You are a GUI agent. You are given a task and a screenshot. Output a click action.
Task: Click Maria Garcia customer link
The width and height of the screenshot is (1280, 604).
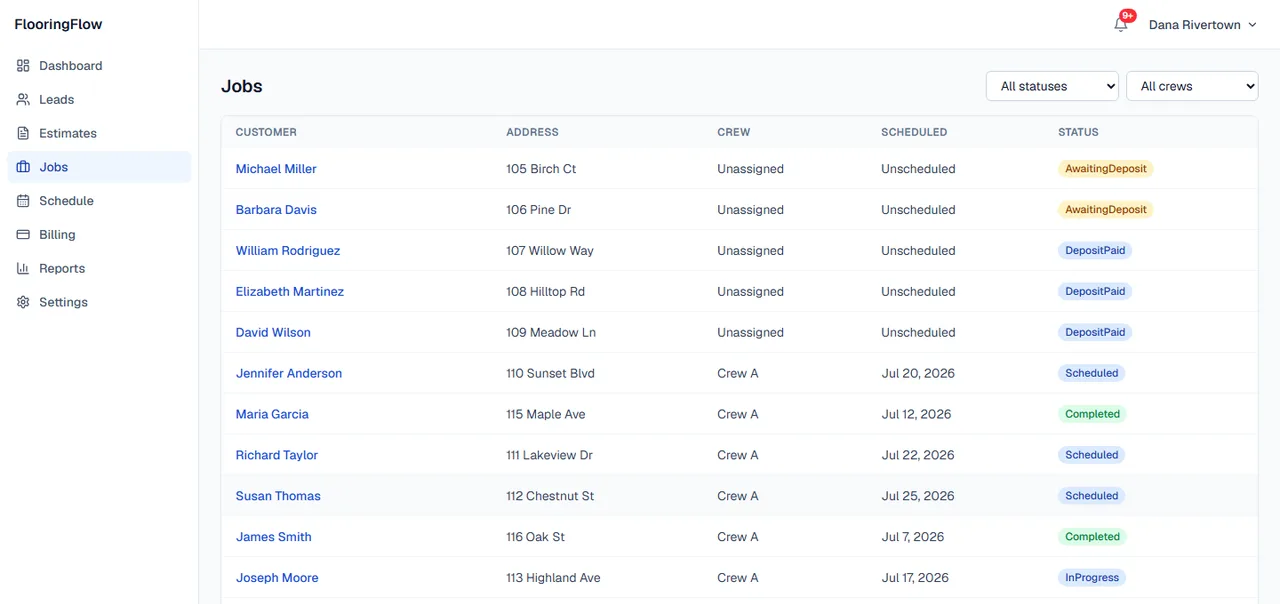(x=272, y=414)
